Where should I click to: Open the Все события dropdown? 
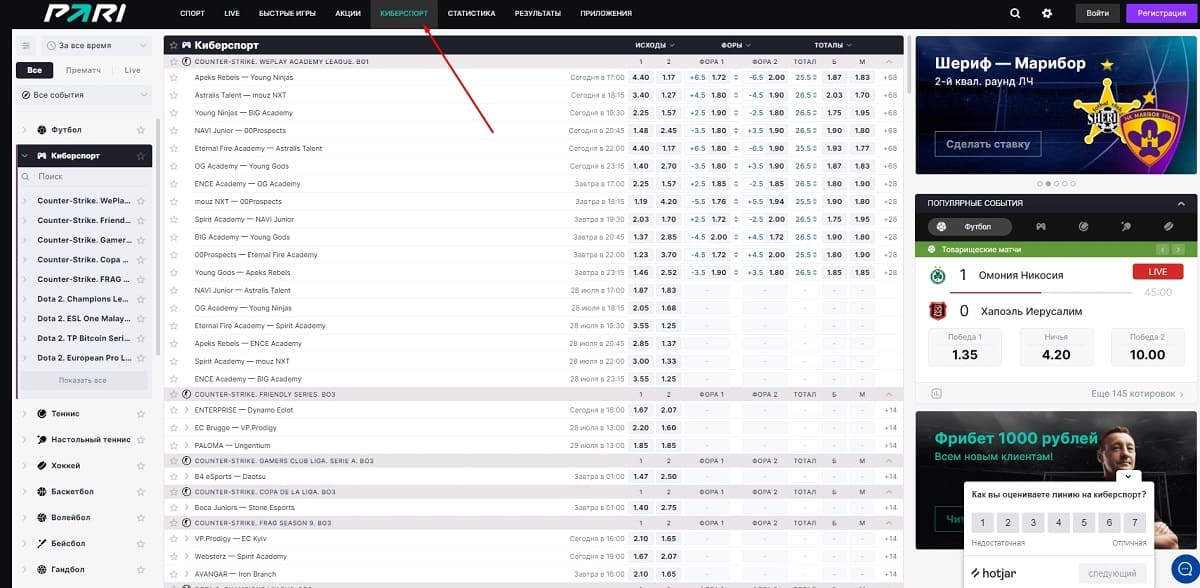coord(85,95)
